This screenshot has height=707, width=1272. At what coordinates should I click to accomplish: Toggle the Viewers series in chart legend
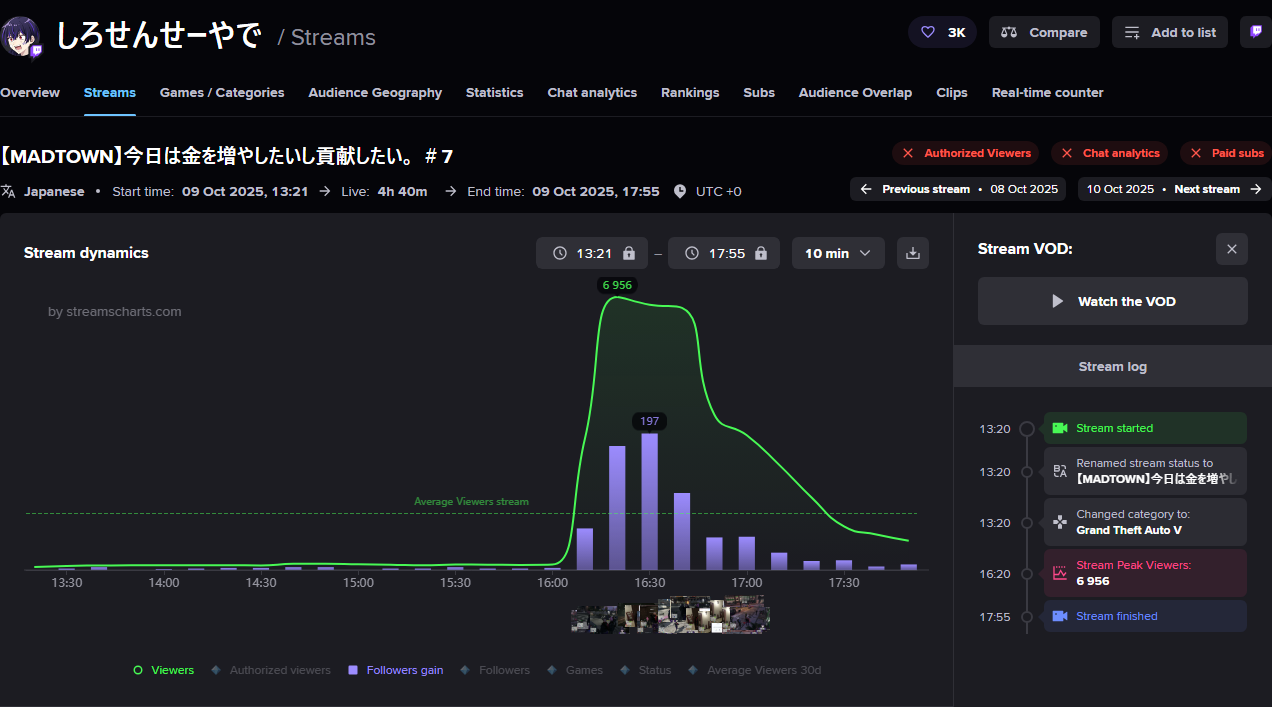pyautogui.click(x=164, y=670)
